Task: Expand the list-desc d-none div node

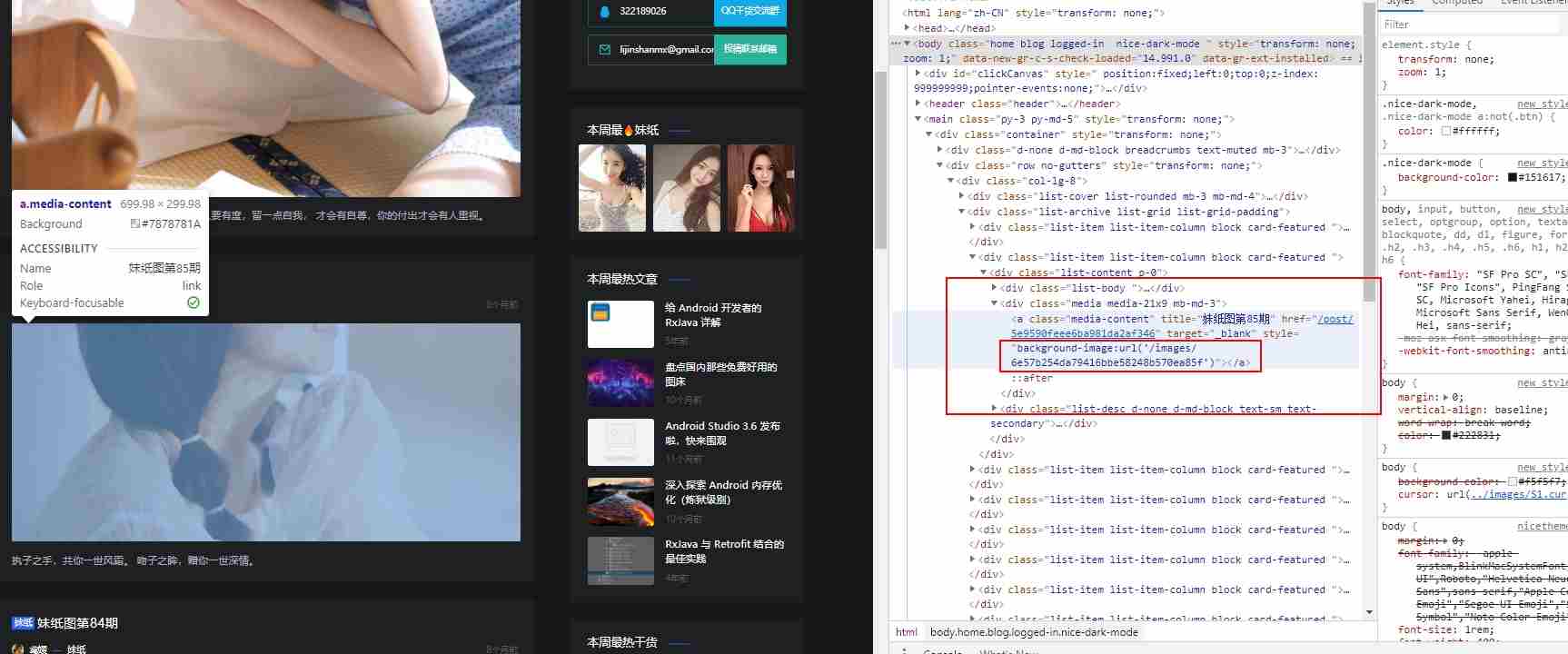Action: pyautogui.click(x=994, y=409)
